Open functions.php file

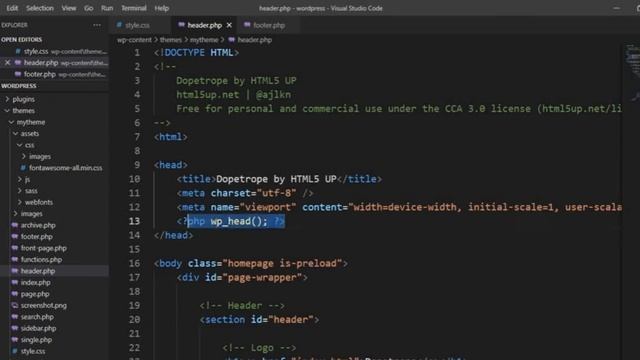coord(41,259)
